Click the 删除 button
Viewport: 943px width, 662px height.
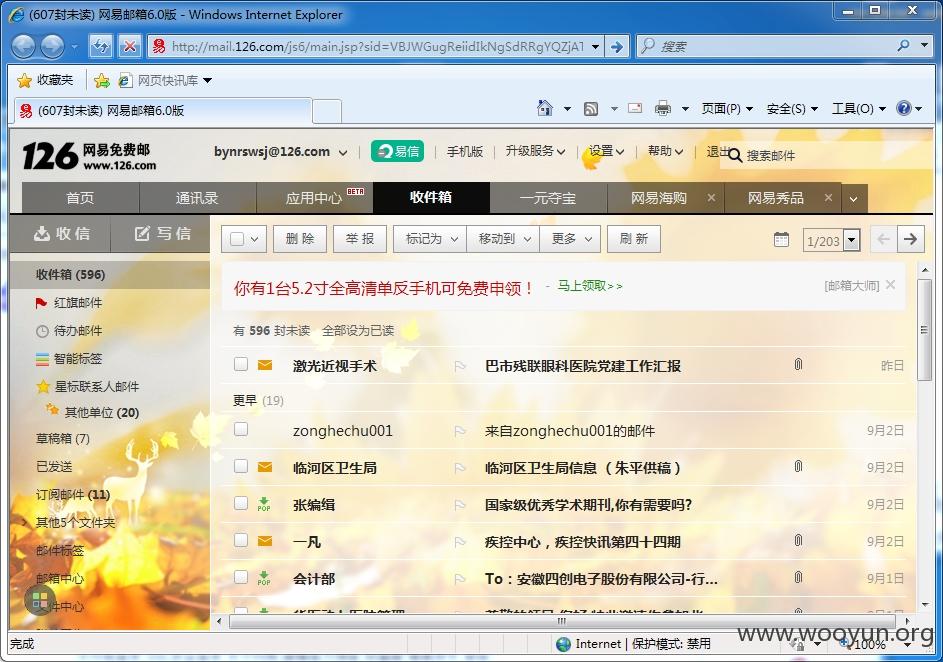tap(299, 239)
